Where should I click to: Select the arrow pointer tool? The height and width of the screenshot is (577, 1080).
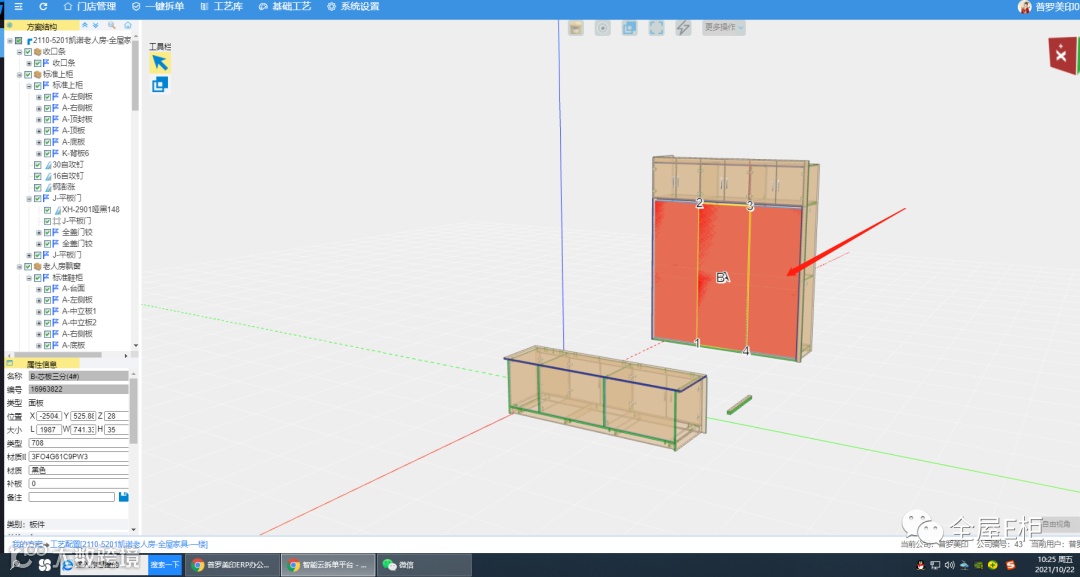pyautogui.click(x=160, y=63)
